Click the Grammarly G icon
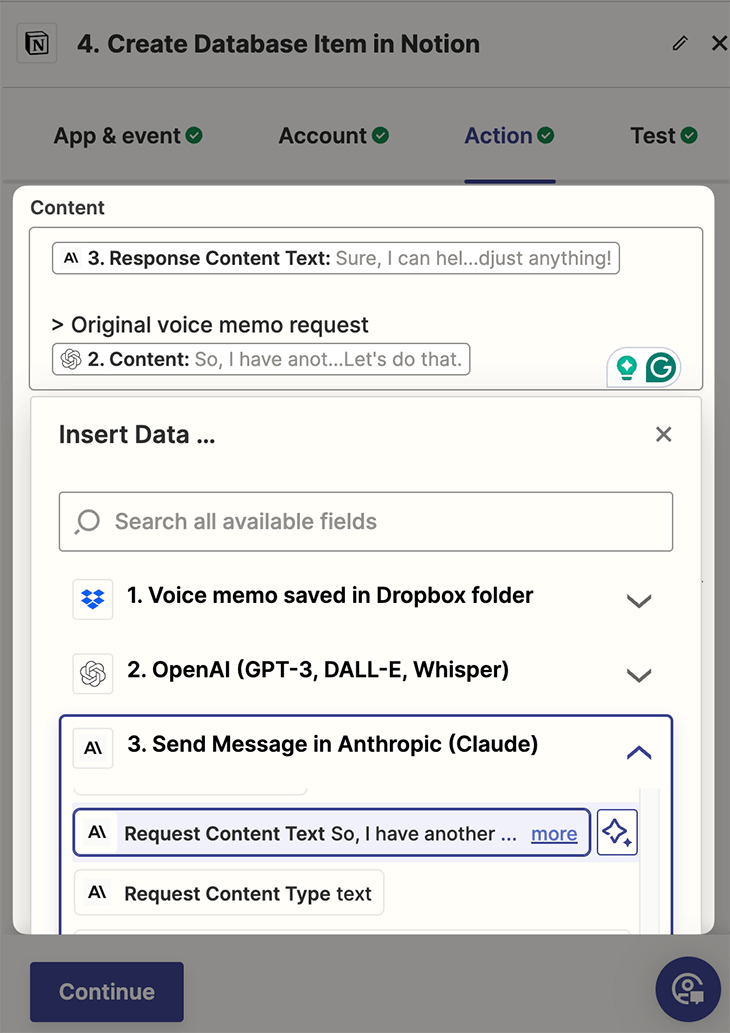The image size is (730, 1033). [661, 368]
